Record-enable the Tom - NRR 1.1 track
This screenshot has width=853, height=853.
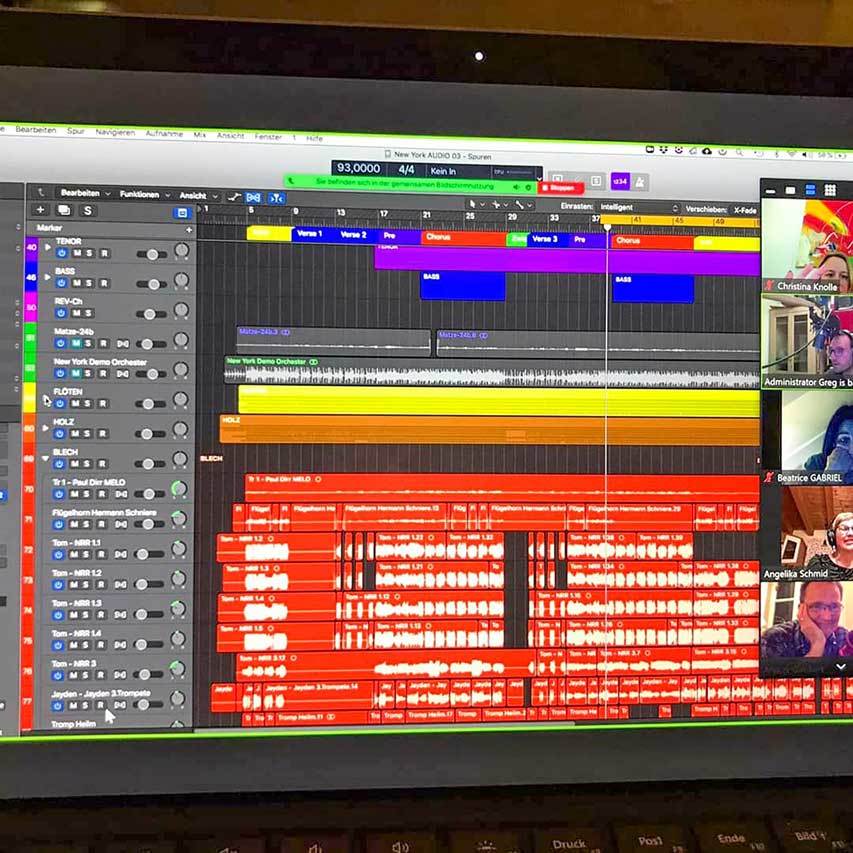coord(103,554)
